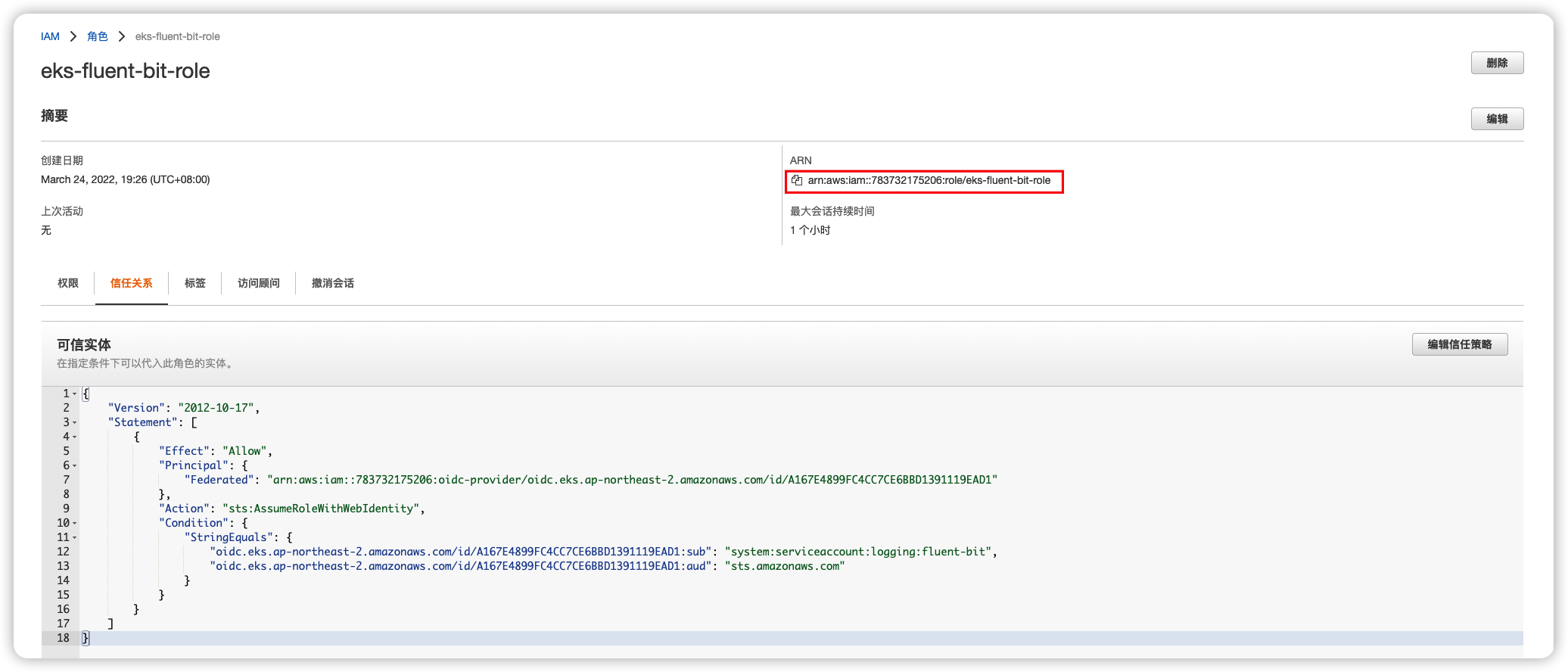1568x672 pixels.
Task: Navigate to the IAM breadcrumb link
Action: pyautogui.click(x=50, y=36)
